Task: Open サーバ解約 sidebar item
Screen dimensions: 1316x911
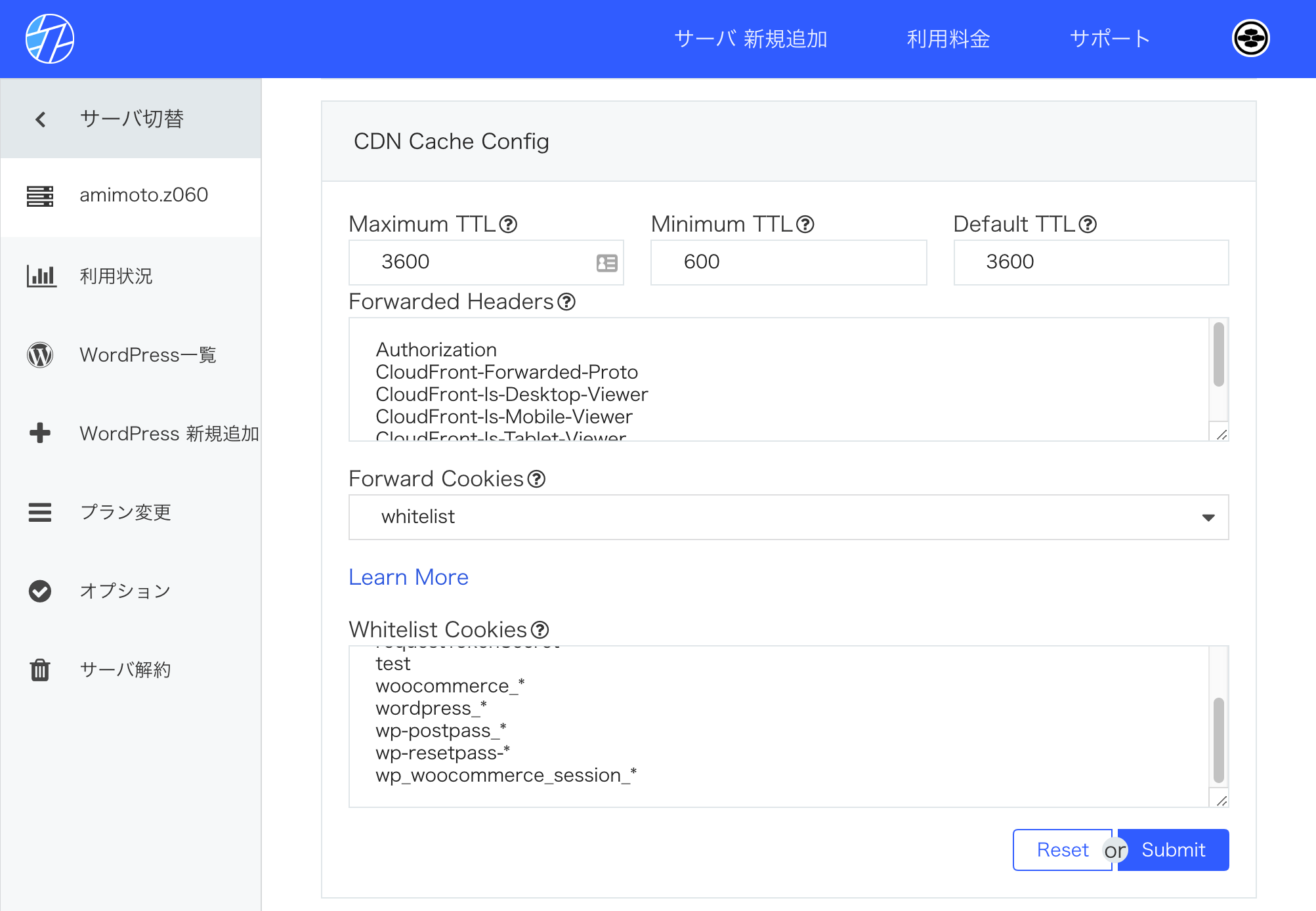Action: [x=131, y=669]
